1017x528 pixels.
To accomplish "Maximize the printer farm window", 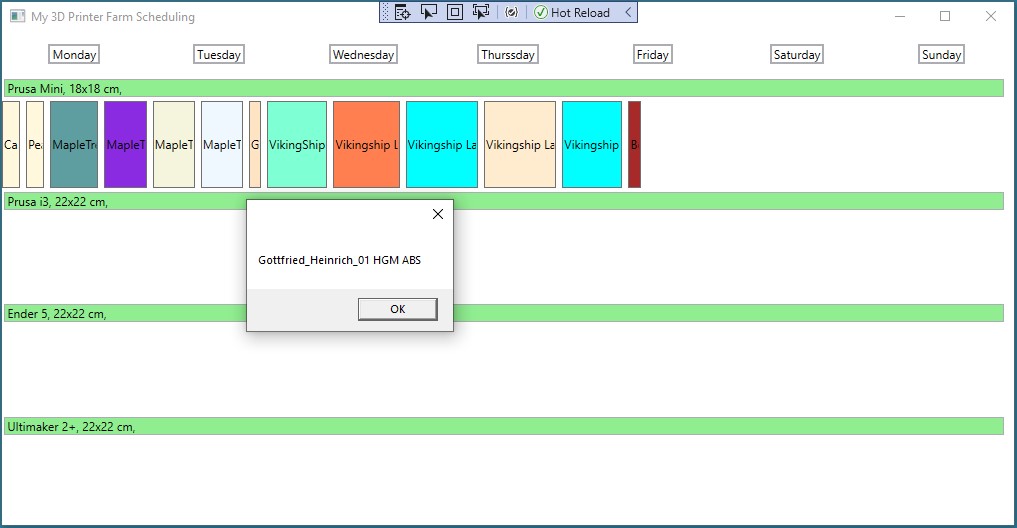I will (x=945, y=16).
